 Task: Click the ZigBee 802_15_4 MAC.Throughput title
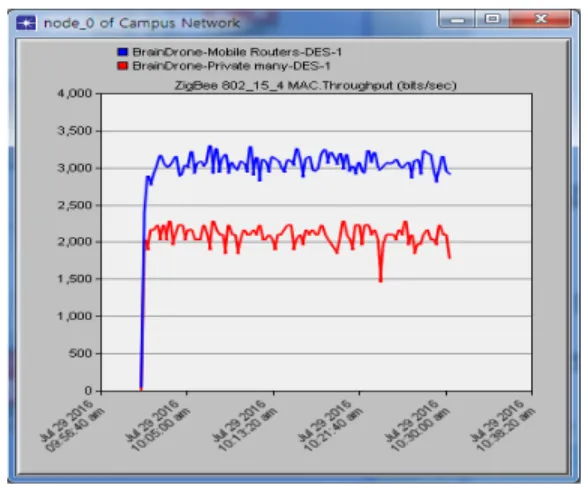315,85
